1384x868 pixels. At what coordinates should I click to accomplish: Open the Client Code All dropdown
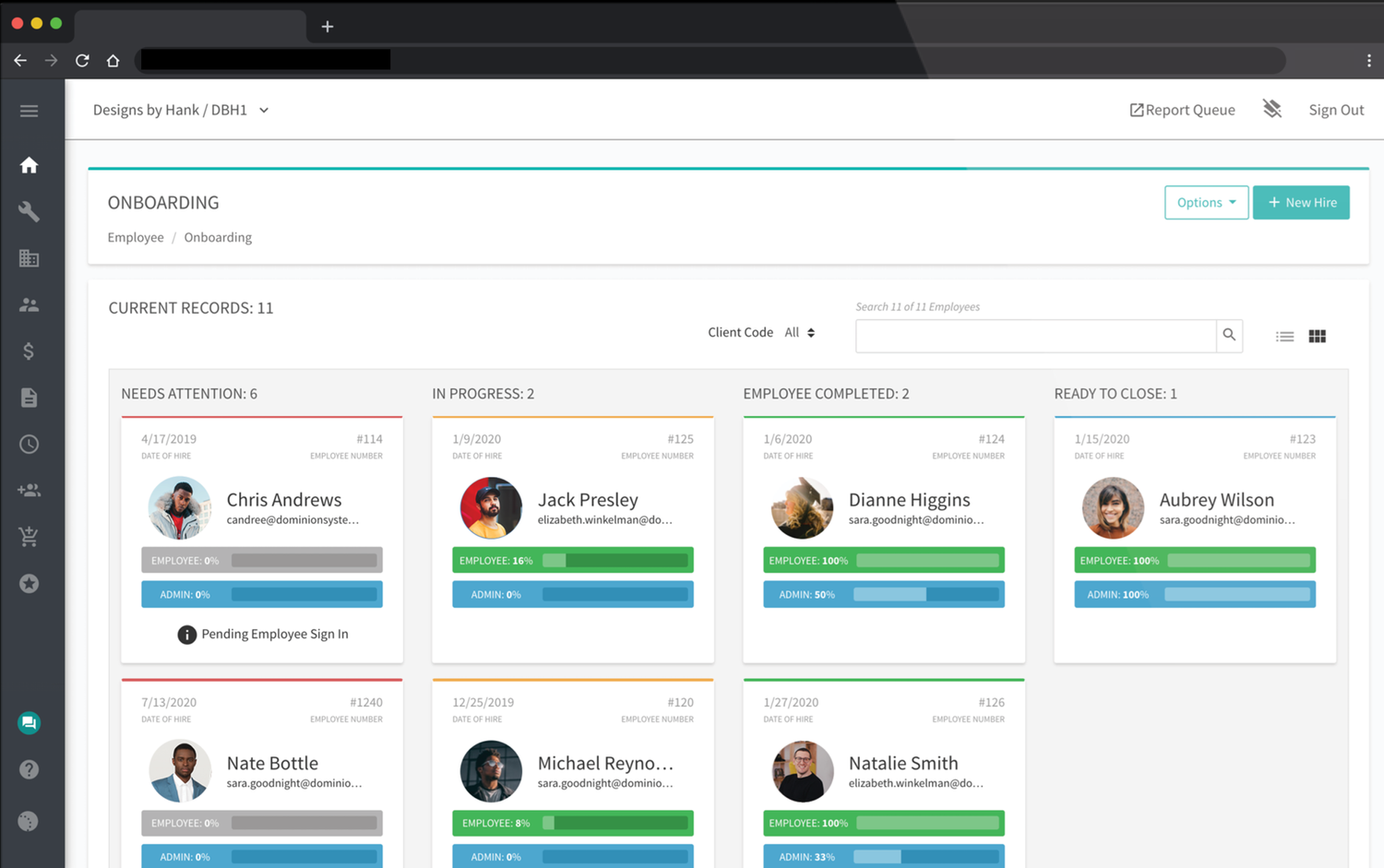click(x=800, y=332)
